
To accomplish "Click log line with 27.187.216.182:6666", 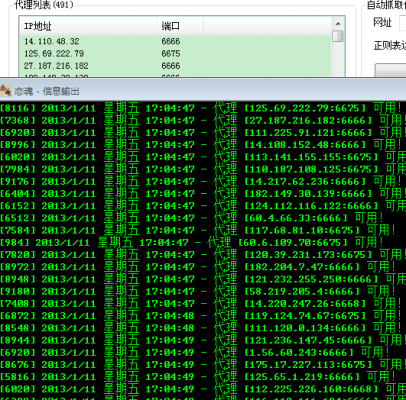I will tap(203, 120).
